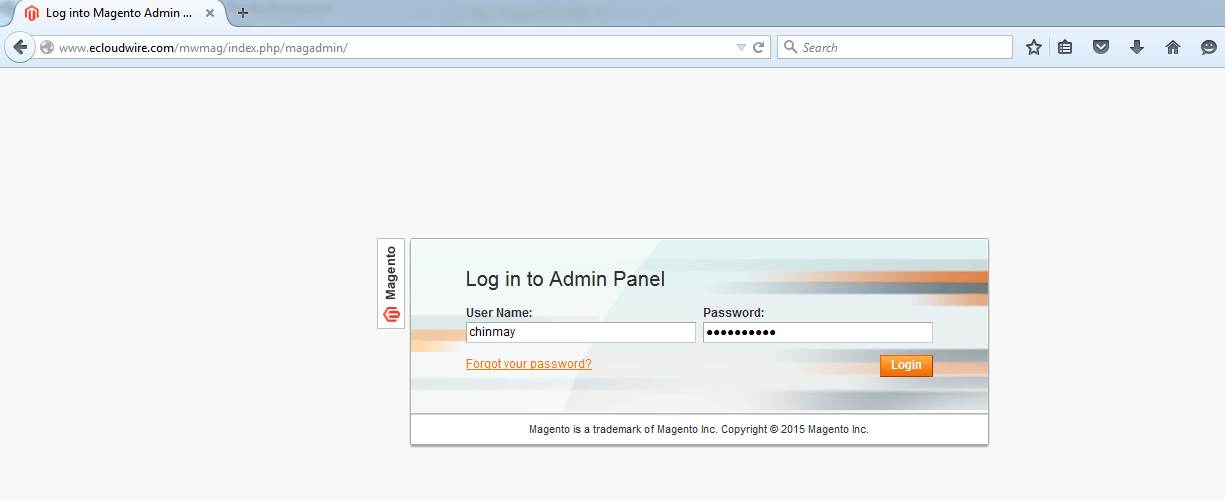Bookmark this page with the star icon

[x=1034, y=47]
